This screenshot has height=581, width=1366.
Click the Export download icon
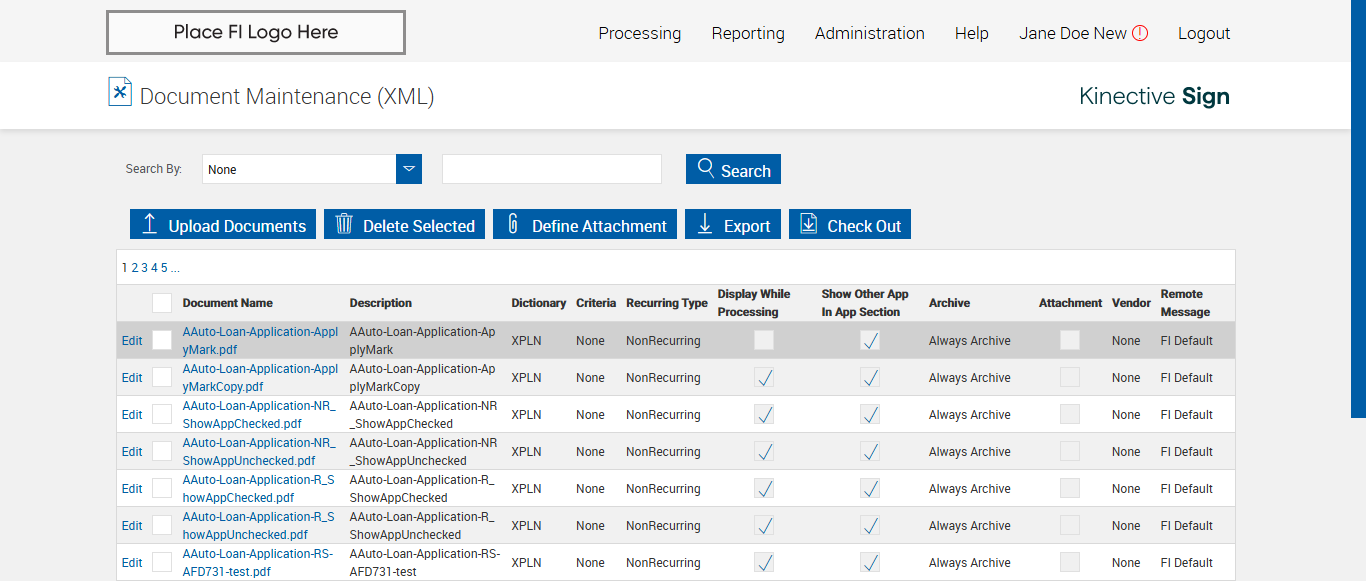click(x=705, y=224)
